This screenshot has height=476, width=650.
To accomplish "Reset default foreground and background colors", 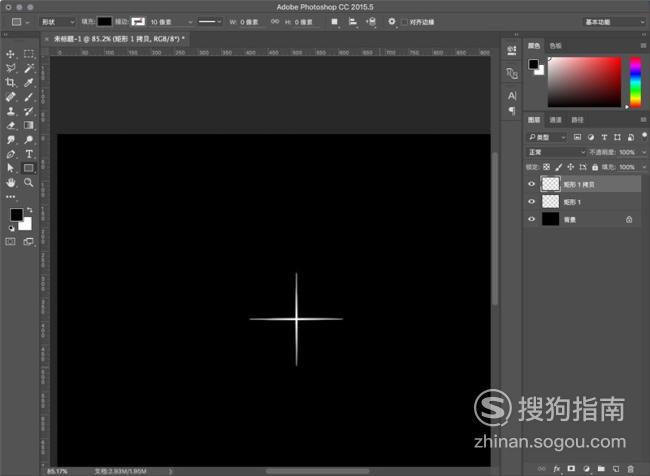I will pyautogui.click(x=11, y=228).
